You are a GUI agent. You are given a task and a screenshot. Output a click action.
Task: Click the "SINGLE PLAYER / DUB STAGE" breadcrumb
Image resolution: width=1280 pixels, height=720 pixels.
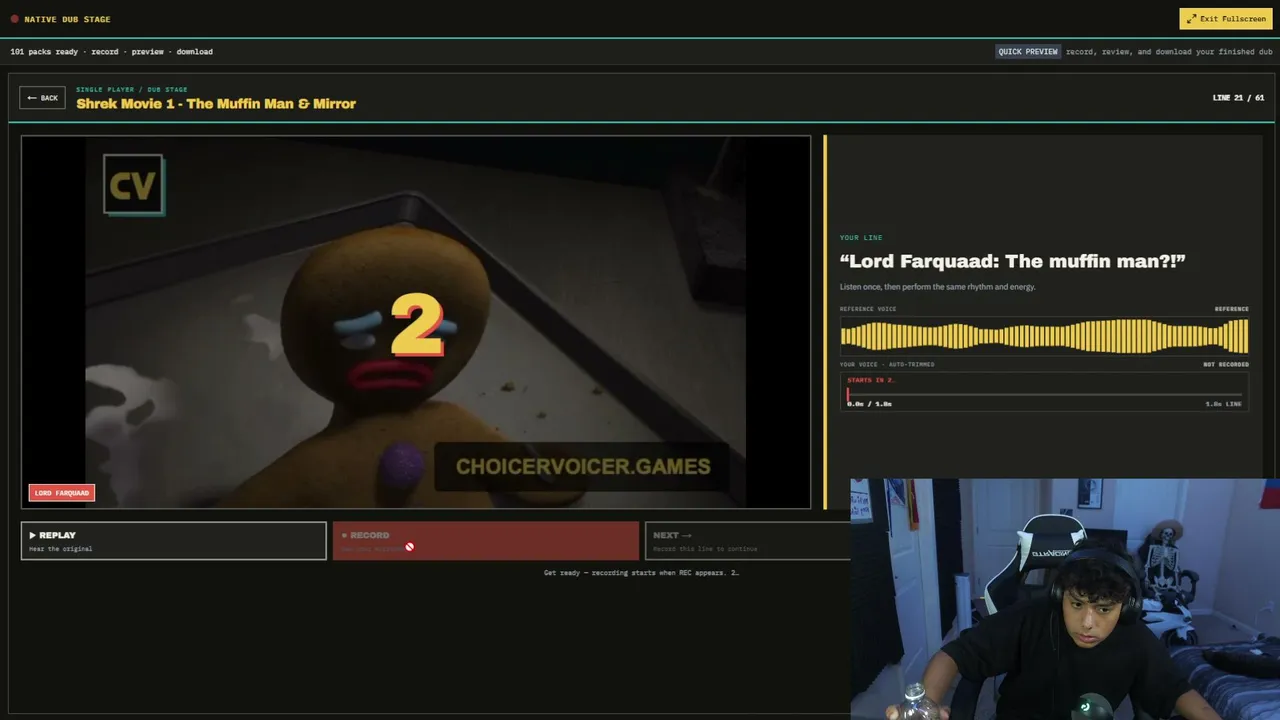click(132, 89)
